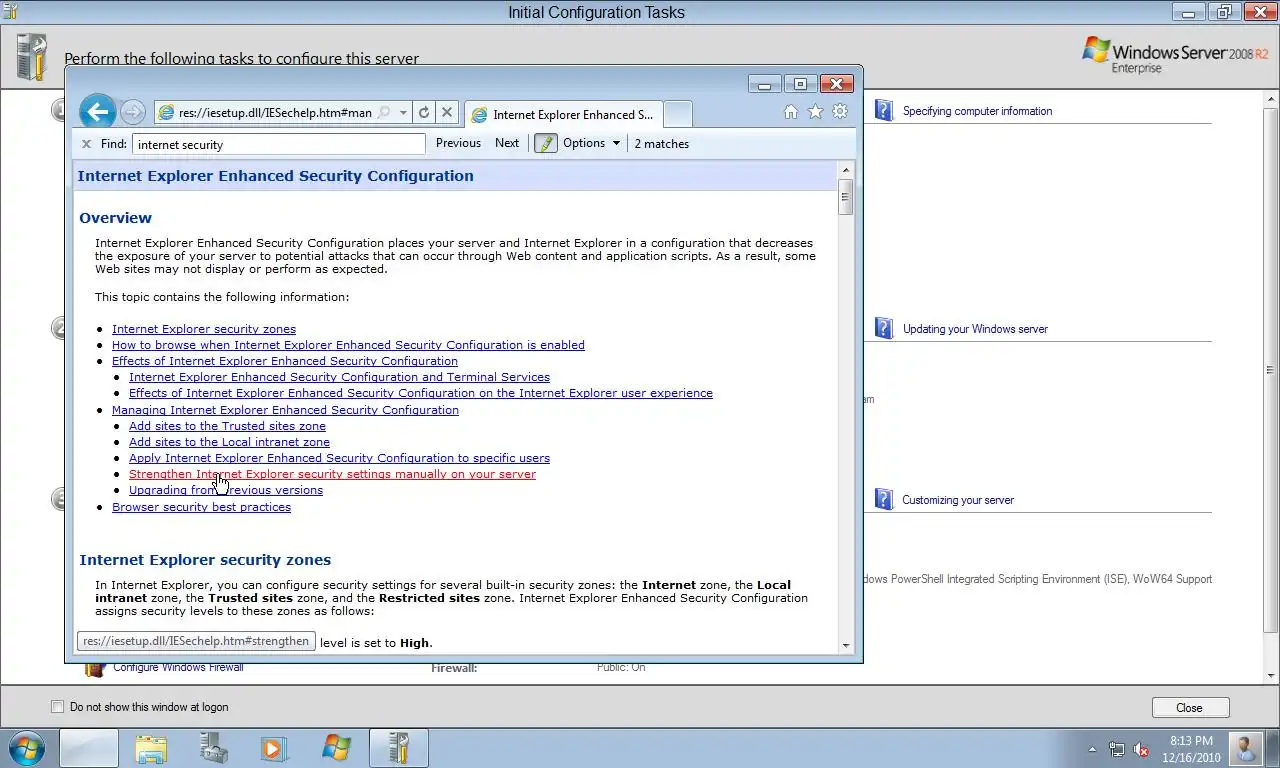Open Windows Media Player taskbar icon
Screen dimensions: 1280x768
pos(274,748)
